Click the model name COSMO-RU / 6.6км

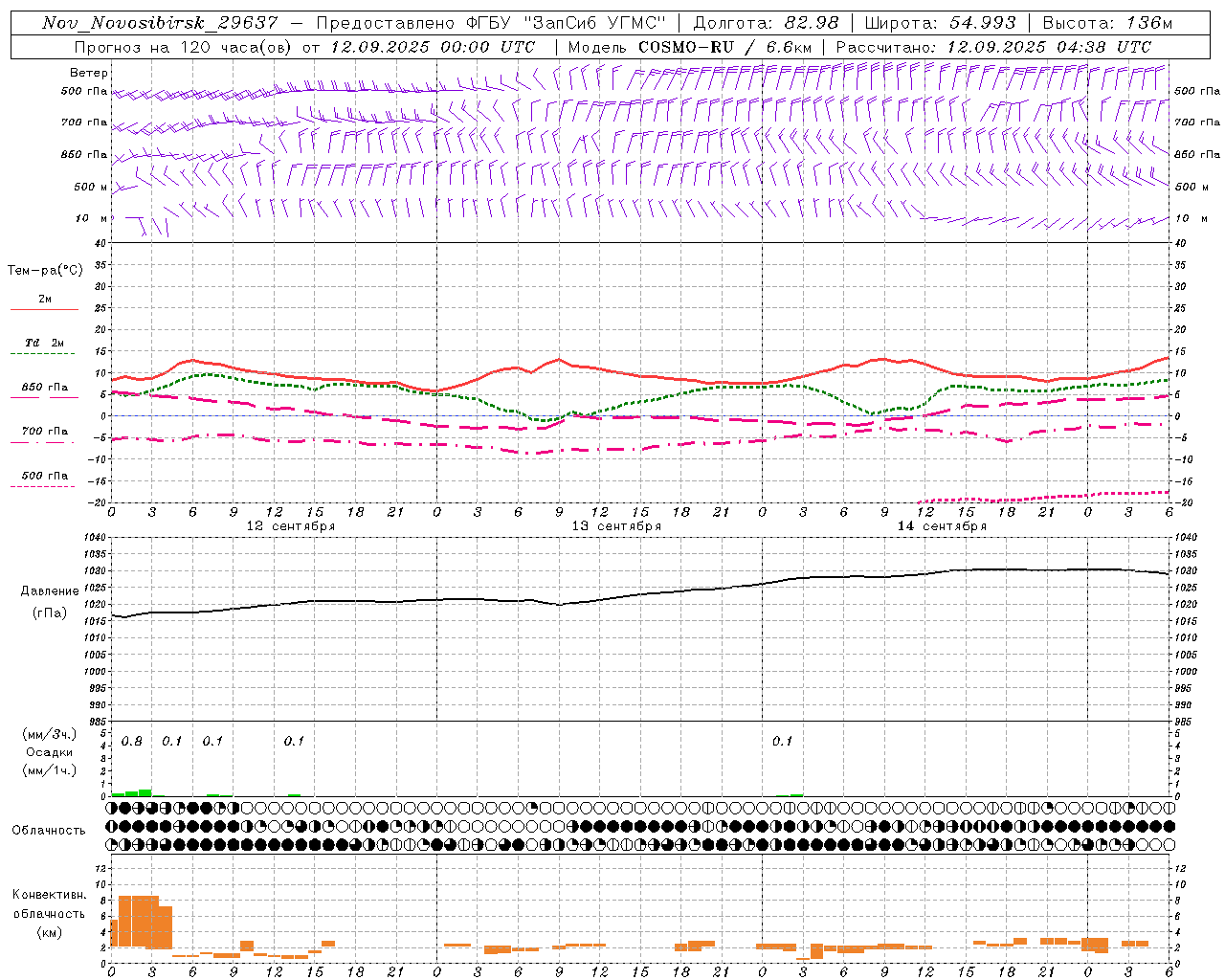click(725, 47)
